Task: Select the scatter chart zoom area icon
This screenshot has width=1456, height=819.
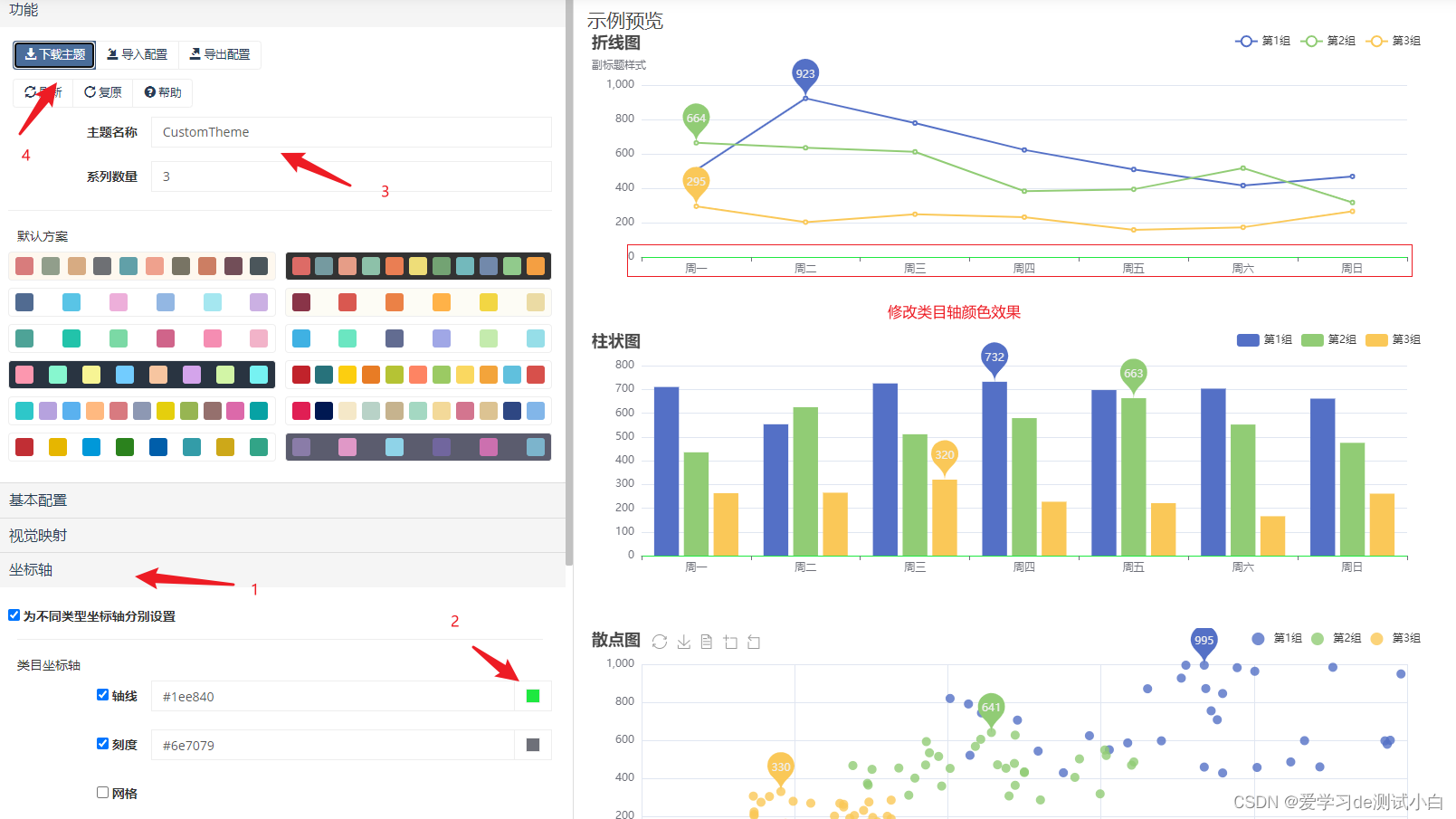Action: click(x=730, y=642)
